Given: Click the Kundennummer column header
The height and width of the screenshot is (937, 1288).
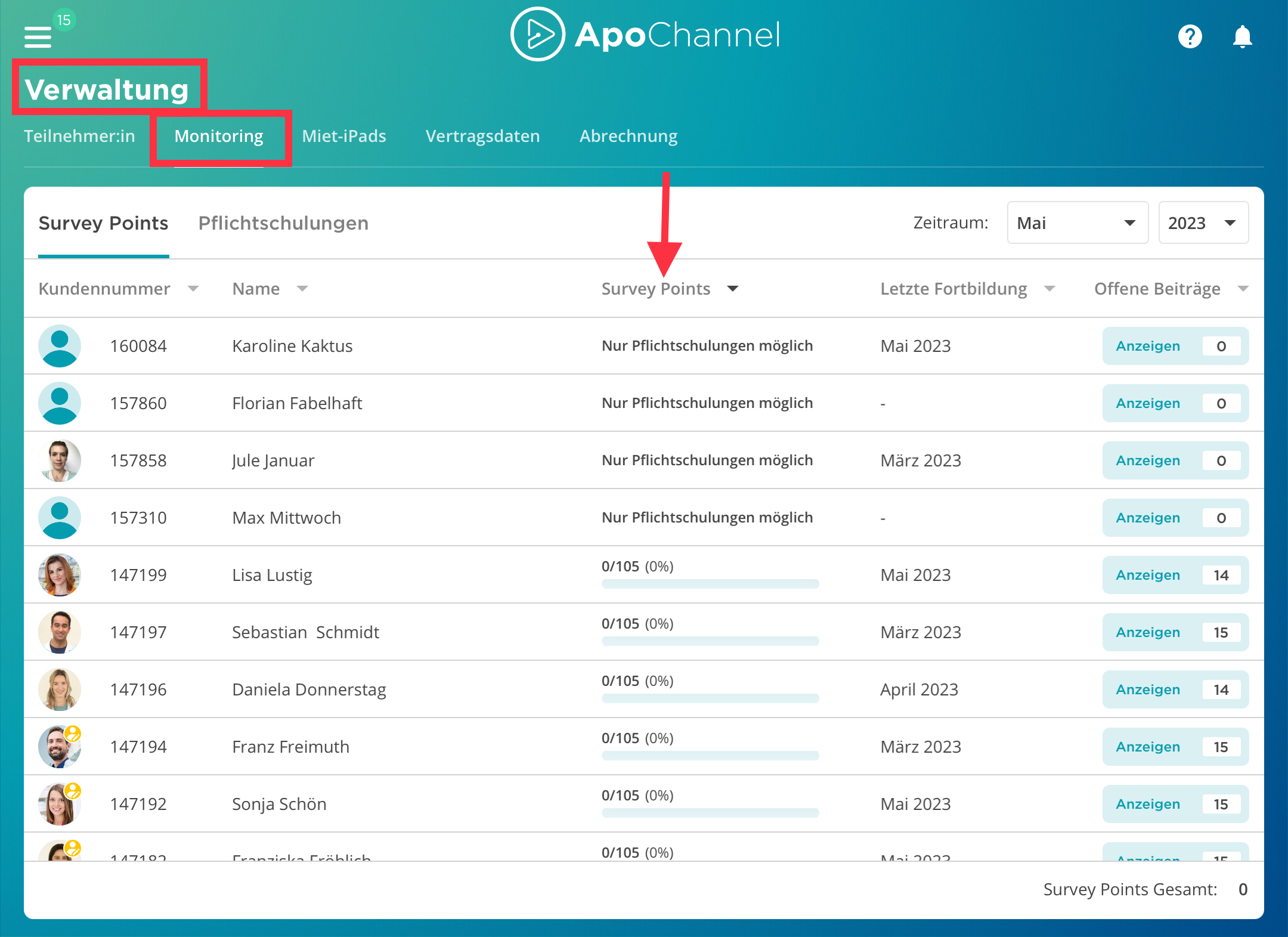Looking at the screenshot, I should pos(104,289).
